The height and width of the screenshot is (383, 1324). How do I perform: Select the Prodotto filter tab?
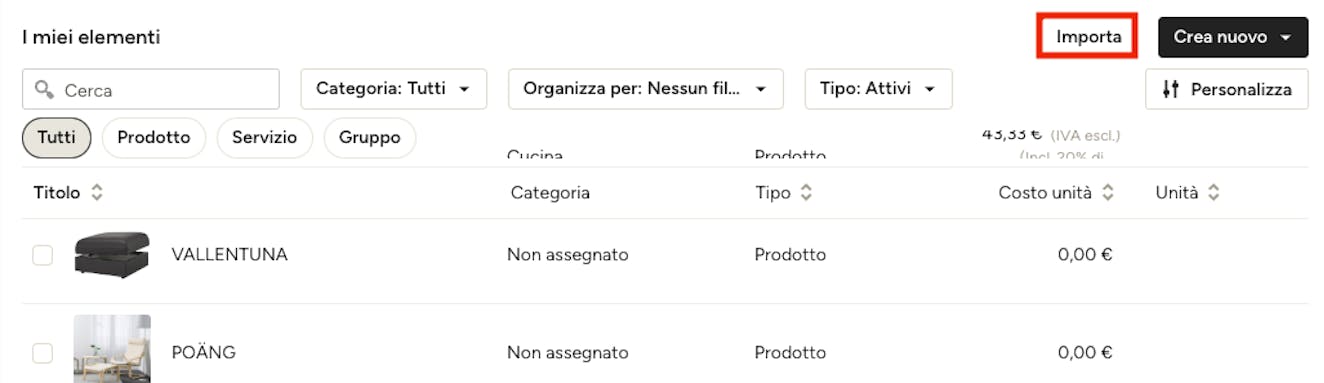pyautogui.click(x=154, y=138)
